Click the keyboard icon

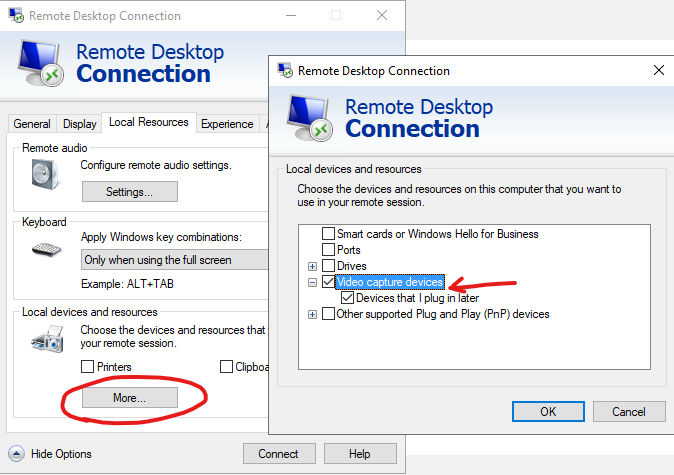(x=47, y=249)
